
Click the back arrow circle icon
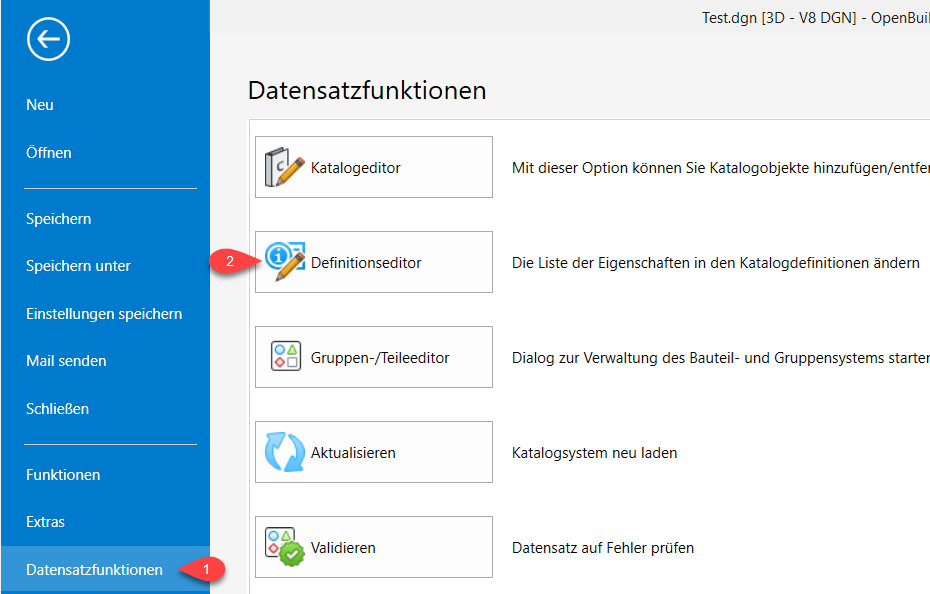(x=48, y=39)
